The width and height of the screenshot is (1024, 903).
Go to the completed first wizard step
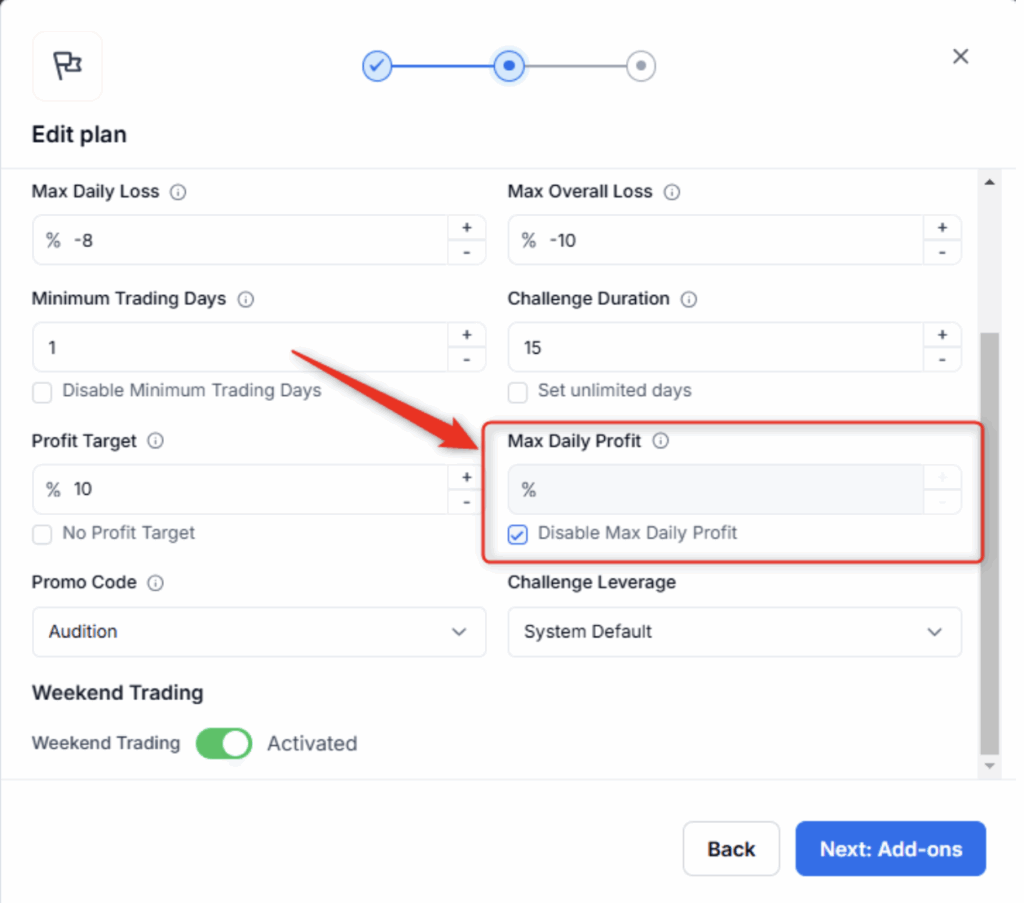[377, 66]
